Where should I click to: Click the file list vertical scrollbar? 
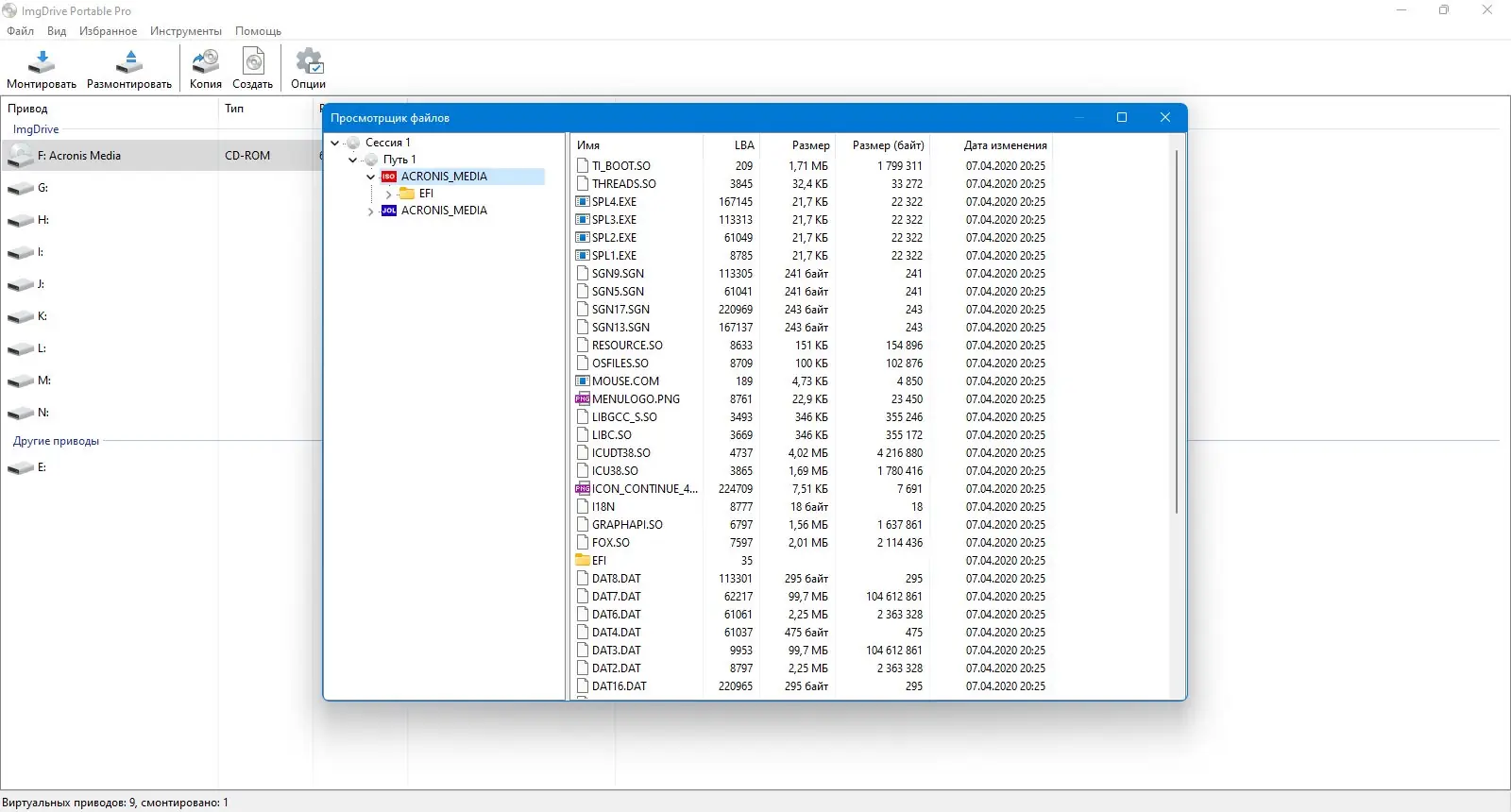[x=1177, y=330]
